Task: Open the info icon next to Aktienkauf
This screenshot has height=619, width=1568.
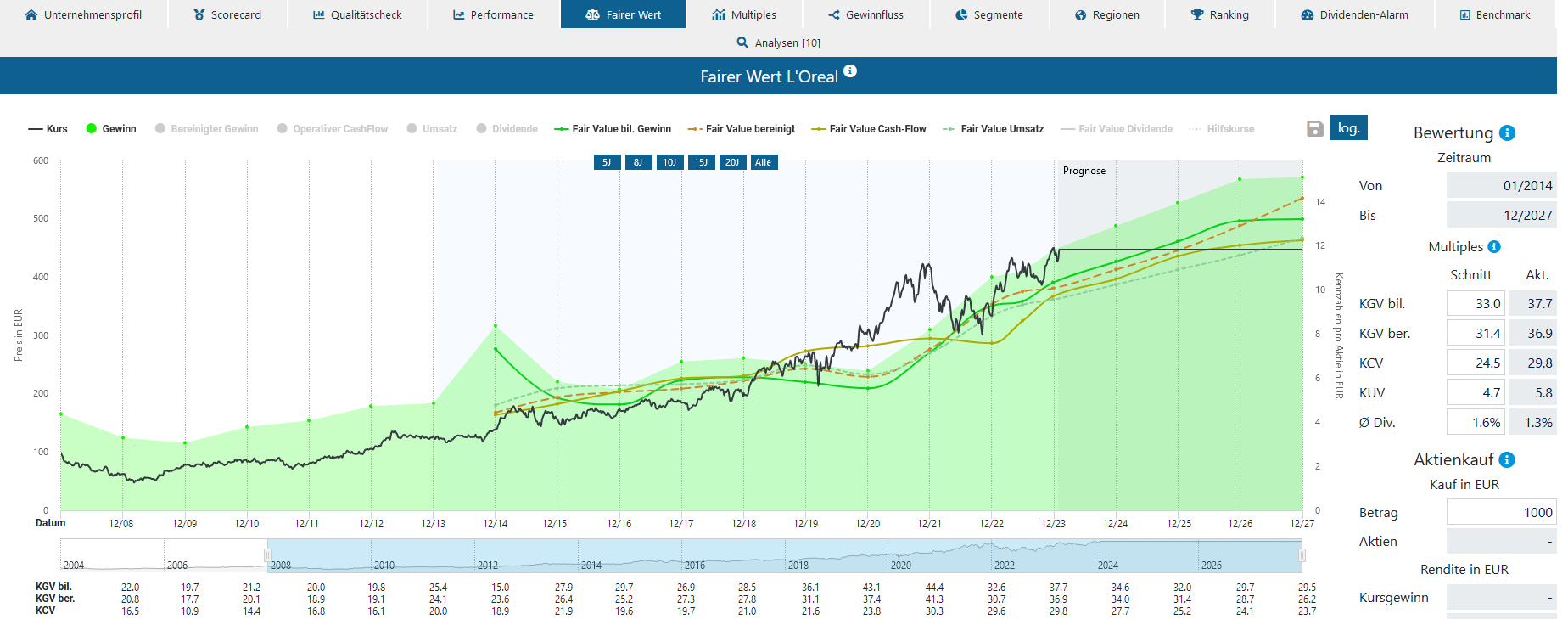Action: point(1507,459)
